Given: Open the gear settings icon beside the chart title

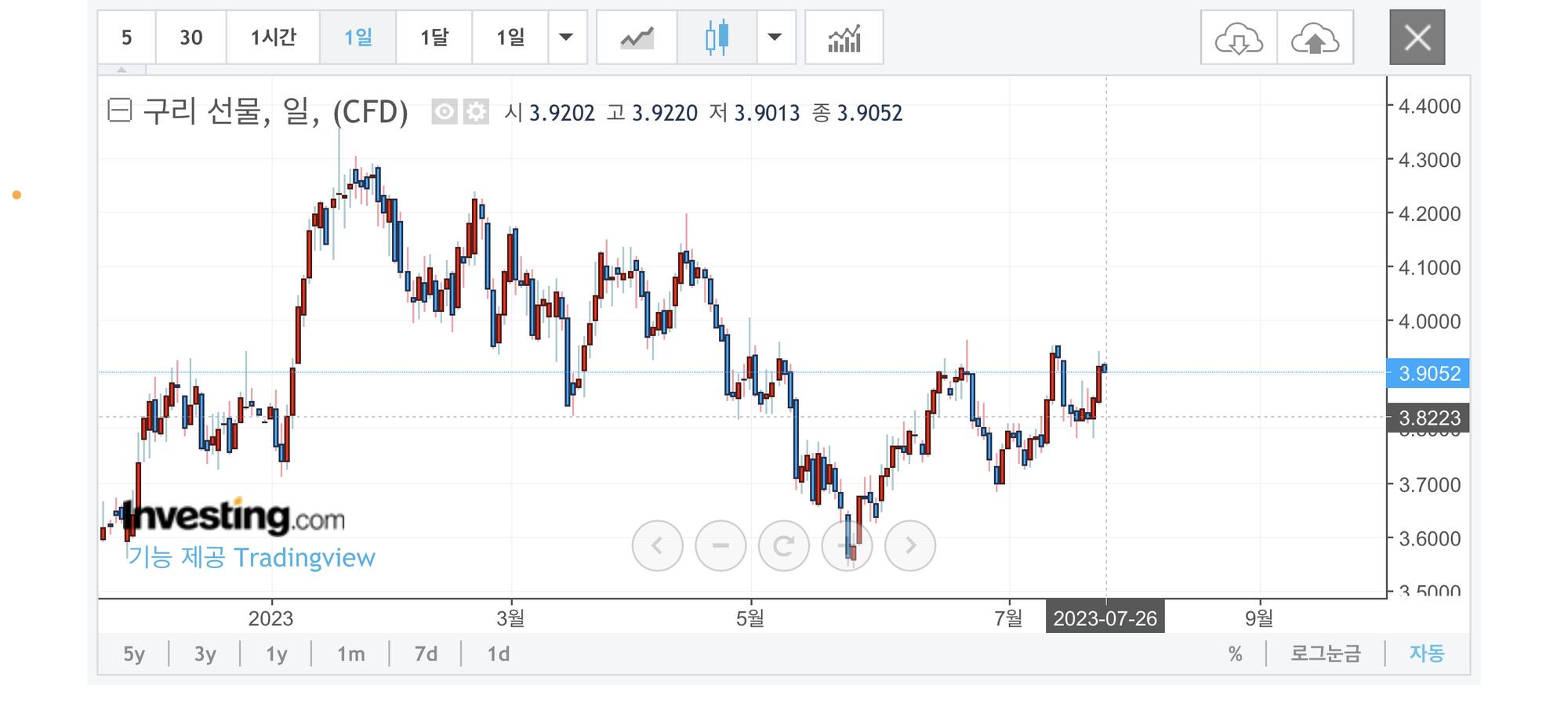Looking at the screenshot, I should (476, 112).
